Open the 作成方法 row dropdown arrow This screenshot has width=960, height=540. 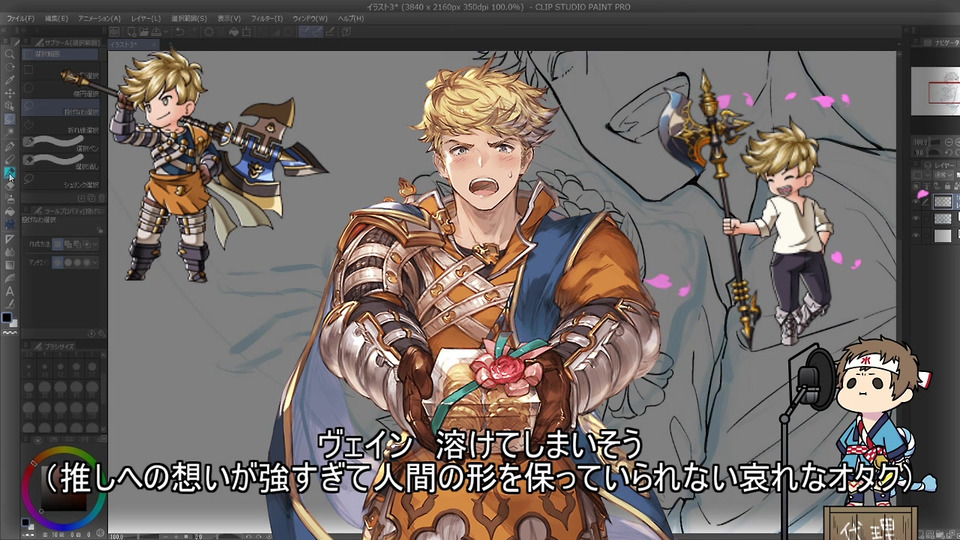pyautogui.click(x=96, y=244)
